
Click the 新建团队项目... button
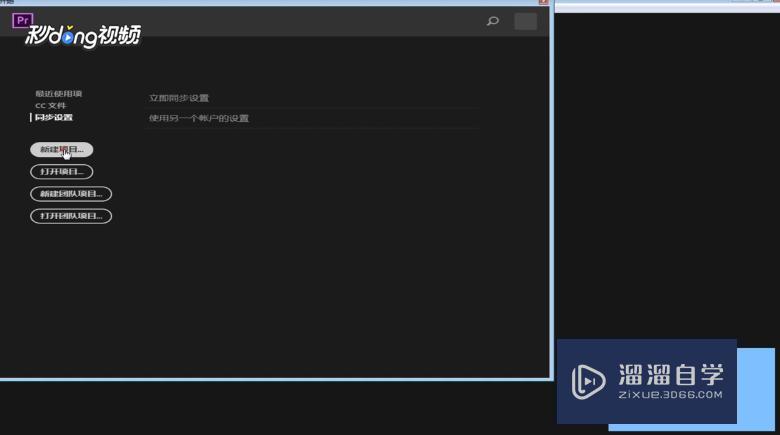(x=71, y=194)
